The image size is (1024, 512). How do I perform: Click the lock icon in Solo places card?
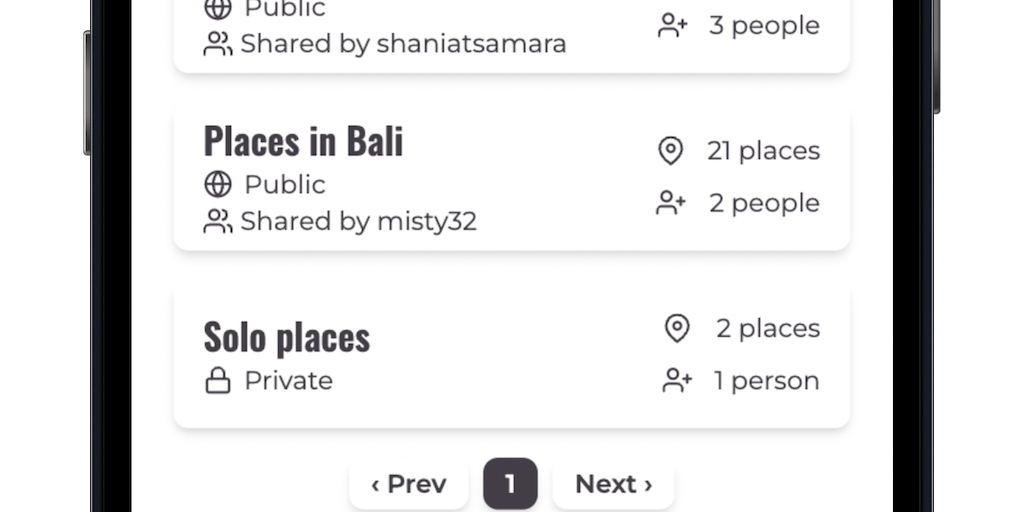tap(217, 381)
